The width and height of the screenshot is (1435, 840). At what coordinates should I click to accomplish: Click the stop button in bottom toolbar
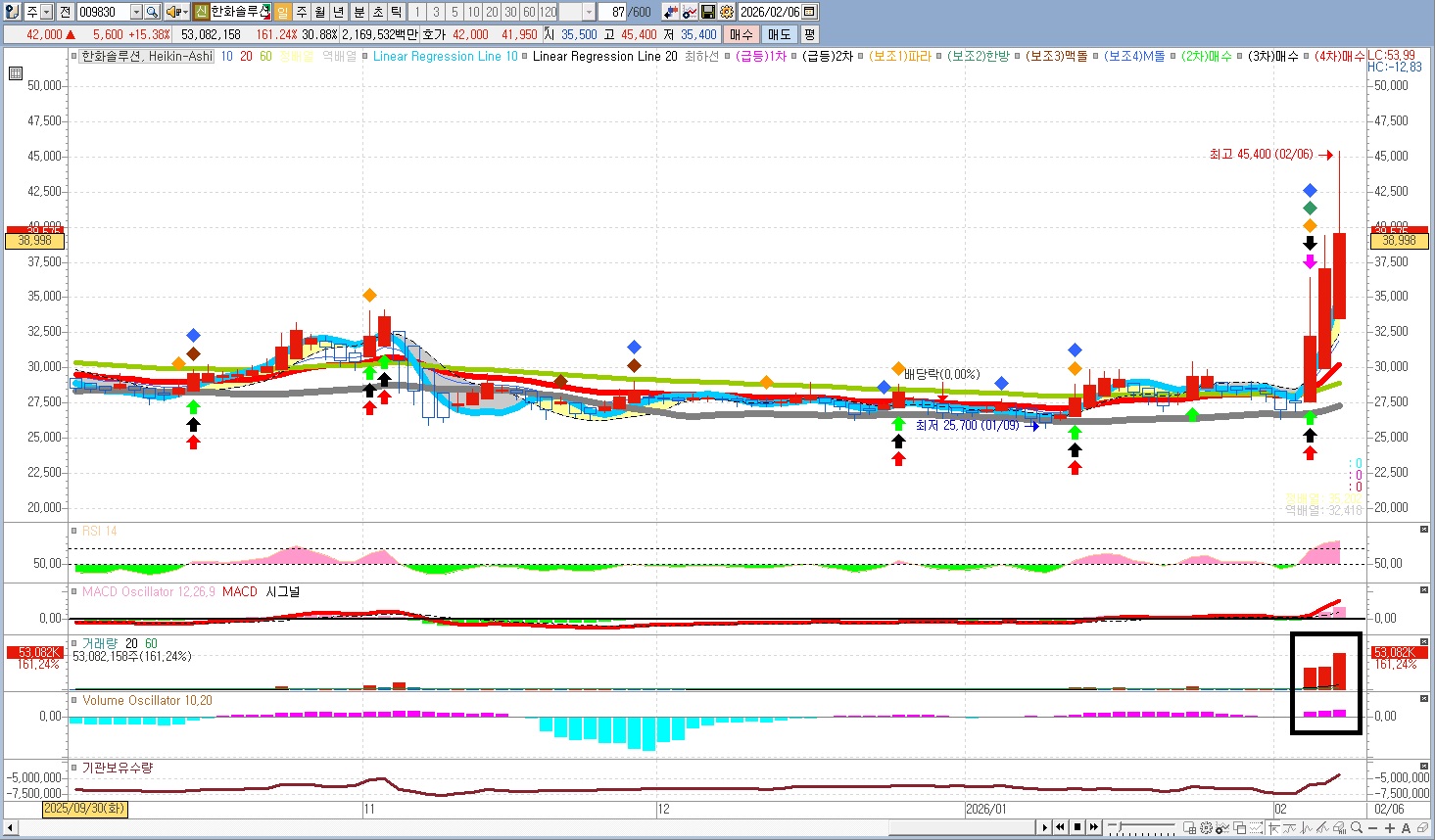coord(1077,828)
